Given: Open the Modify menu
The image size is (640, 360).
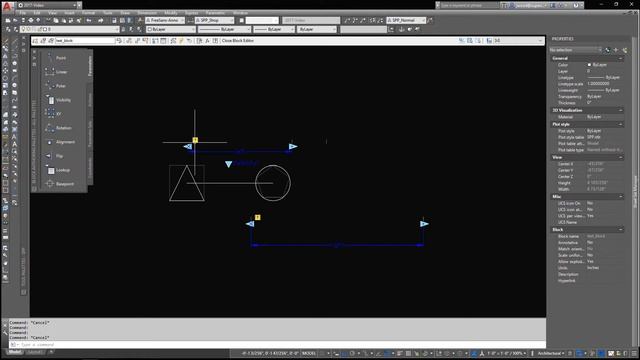Looking at the screenshot, I should click(171, 13).
